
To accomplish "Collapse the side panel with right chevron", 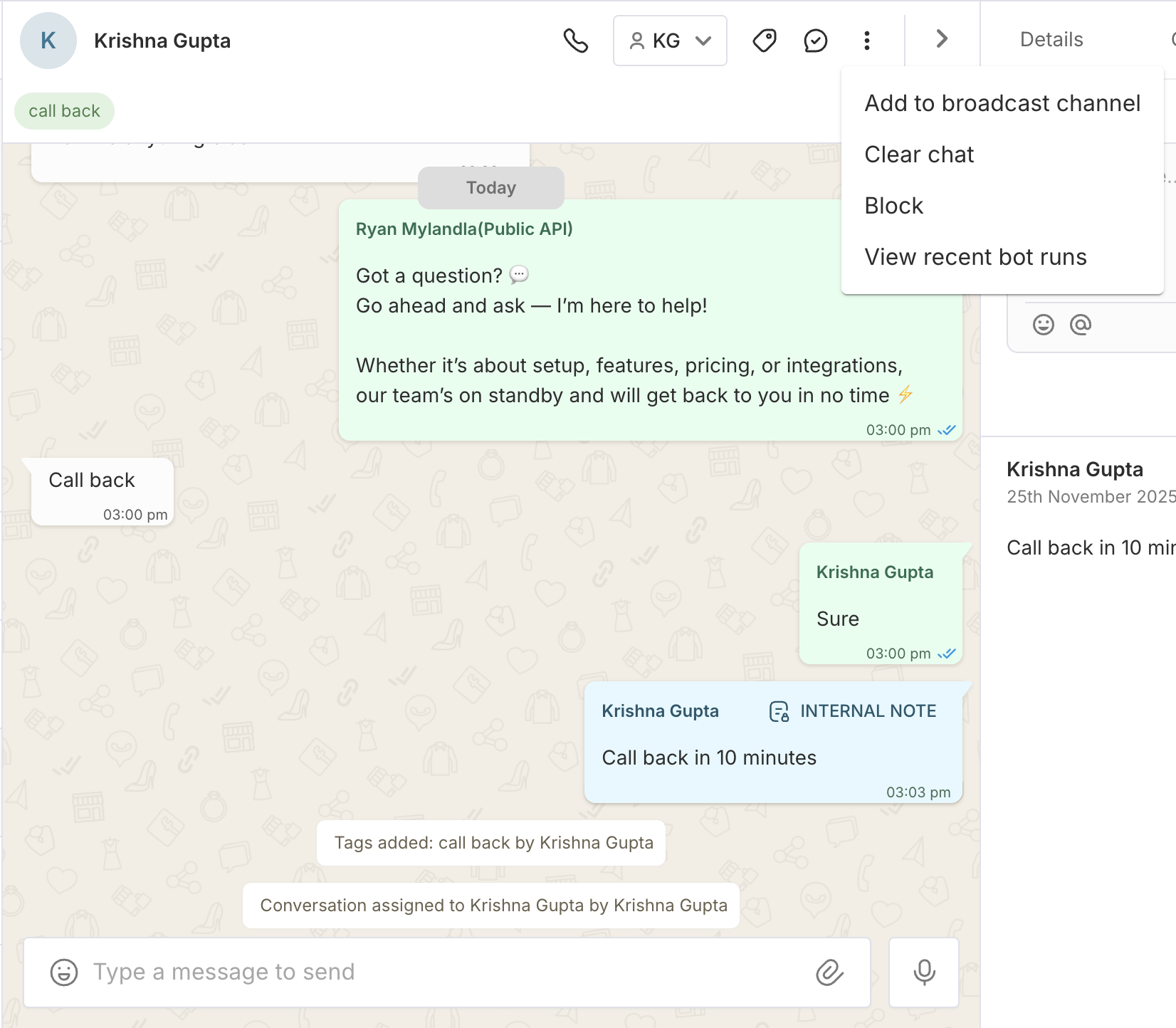I will click(x=942, y=38).
